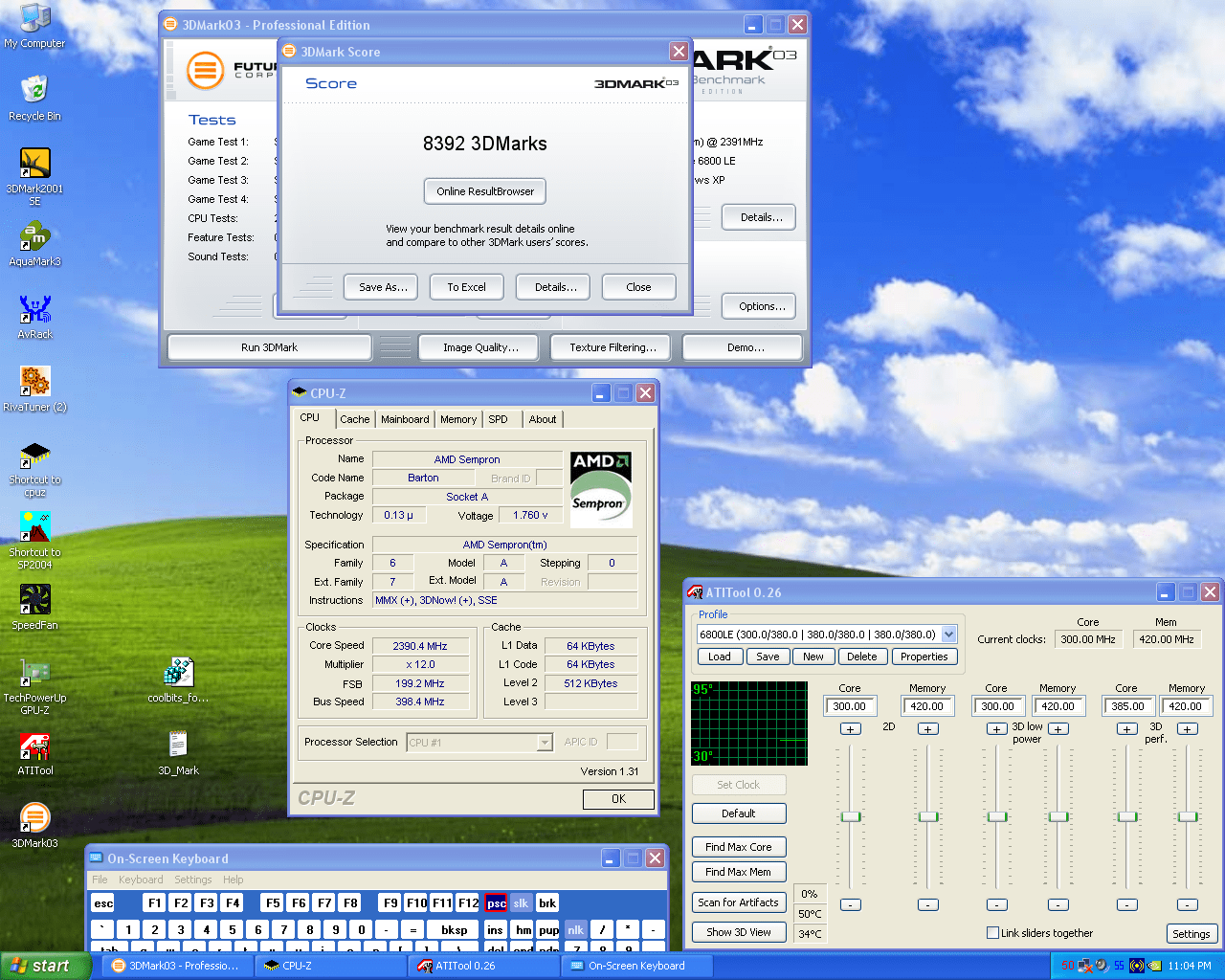Select the RivaTuner (2) desktop shortcut

pos(34,390)
